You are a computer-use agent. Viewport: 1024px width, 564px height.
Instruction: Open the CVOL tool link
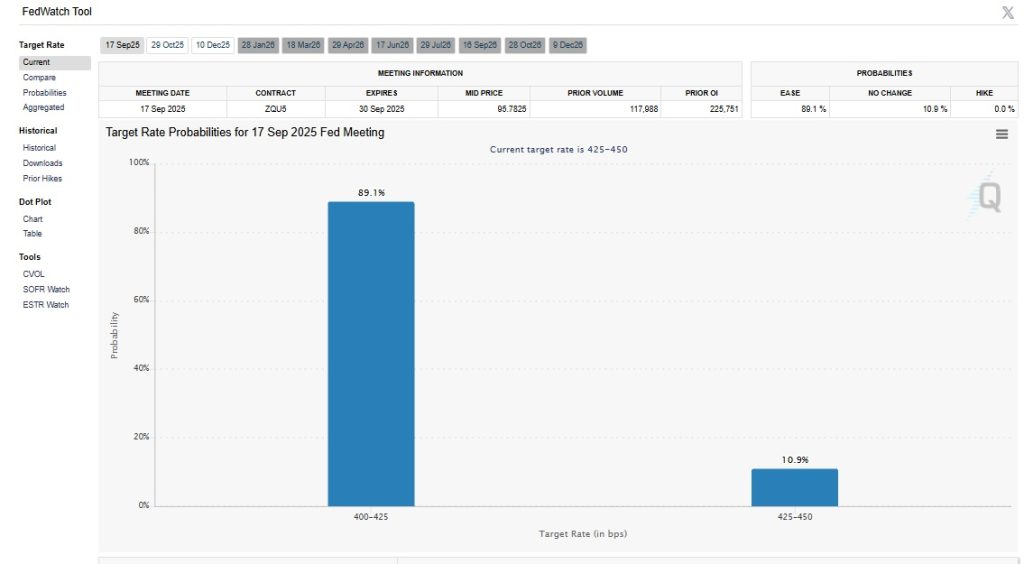tap(34, 273)
